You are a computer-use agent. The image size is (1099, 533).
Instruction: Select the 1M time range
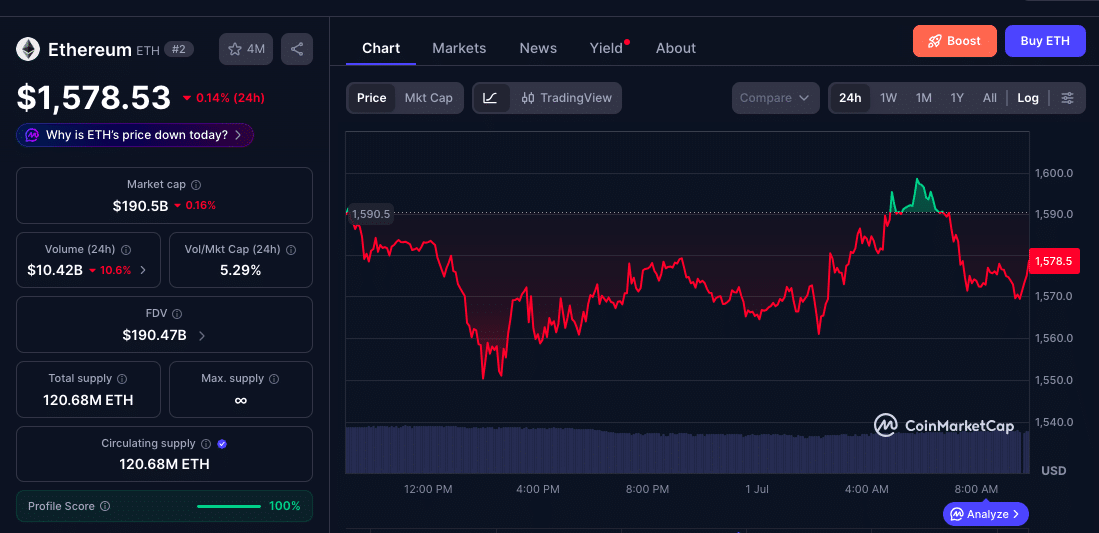[924, 98]
